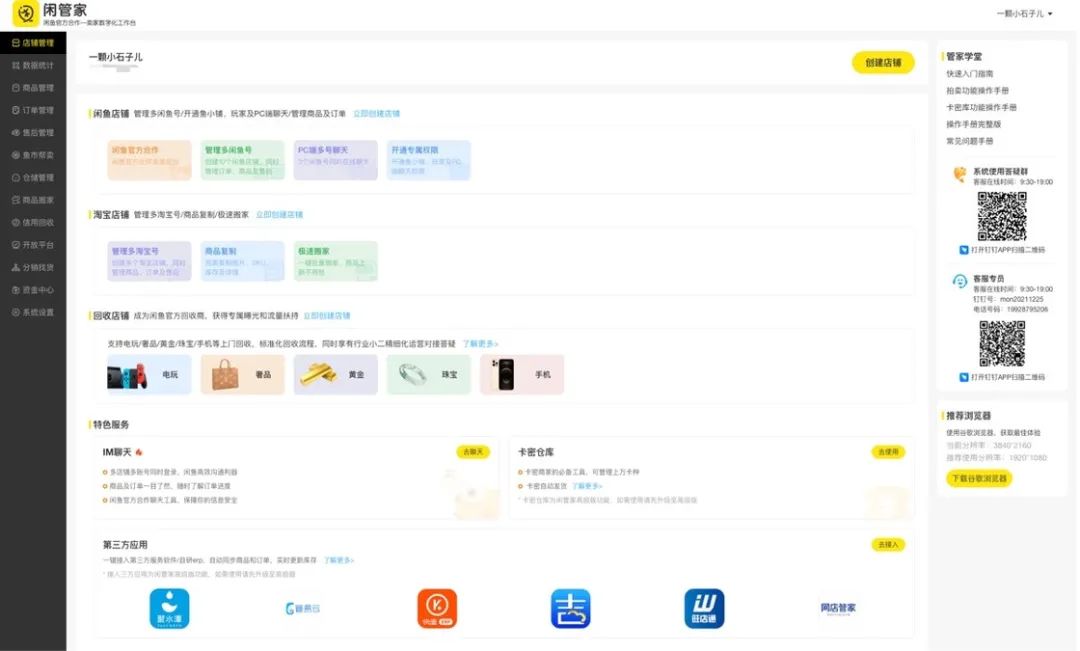Click DingTalk icon under 客服专员 QR code
This screenshot has width=1080, height=651.
pyautogui.click(x=964, y=378)
